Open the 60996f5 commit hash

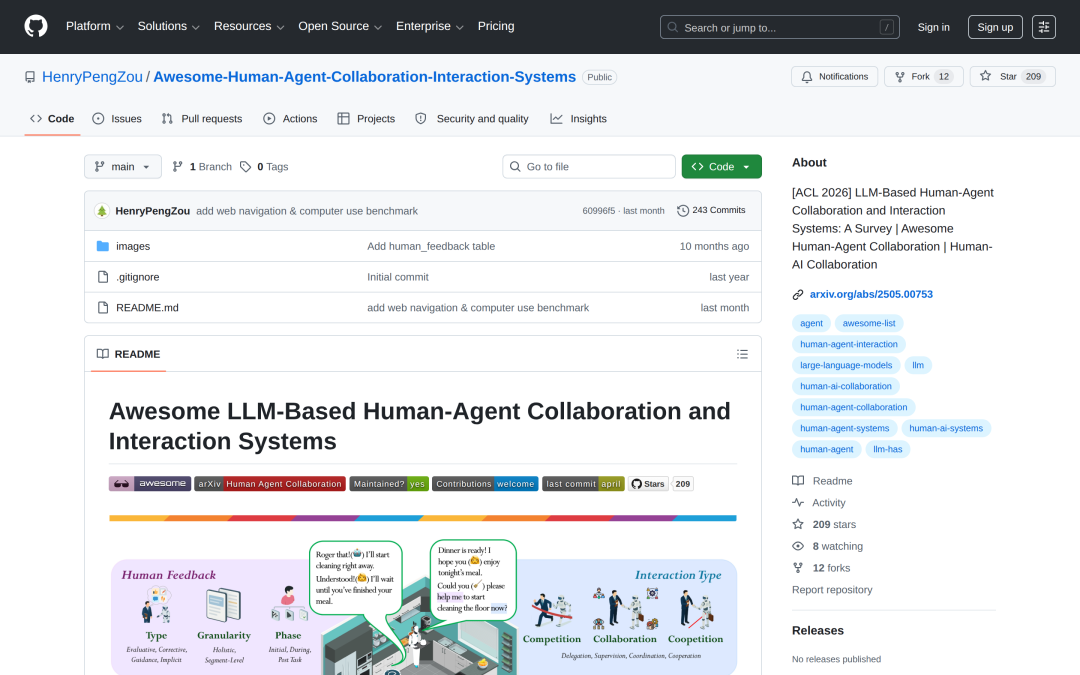pos(599,211)
